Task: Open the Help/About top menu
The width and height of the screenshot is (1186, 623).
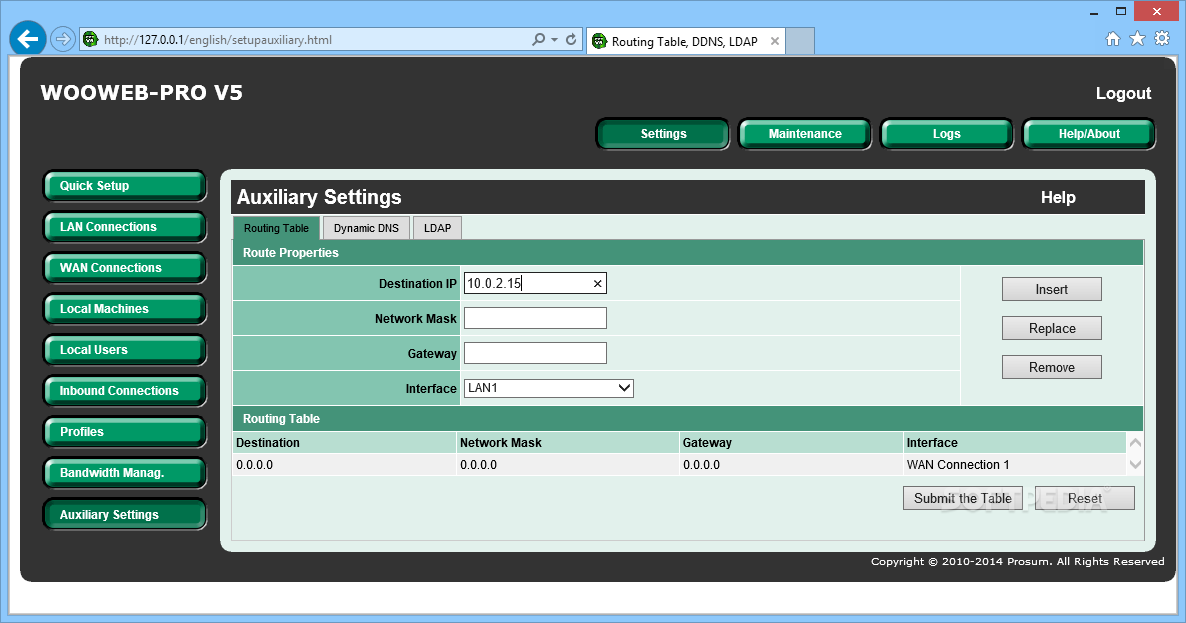Action: (1088, 134)
